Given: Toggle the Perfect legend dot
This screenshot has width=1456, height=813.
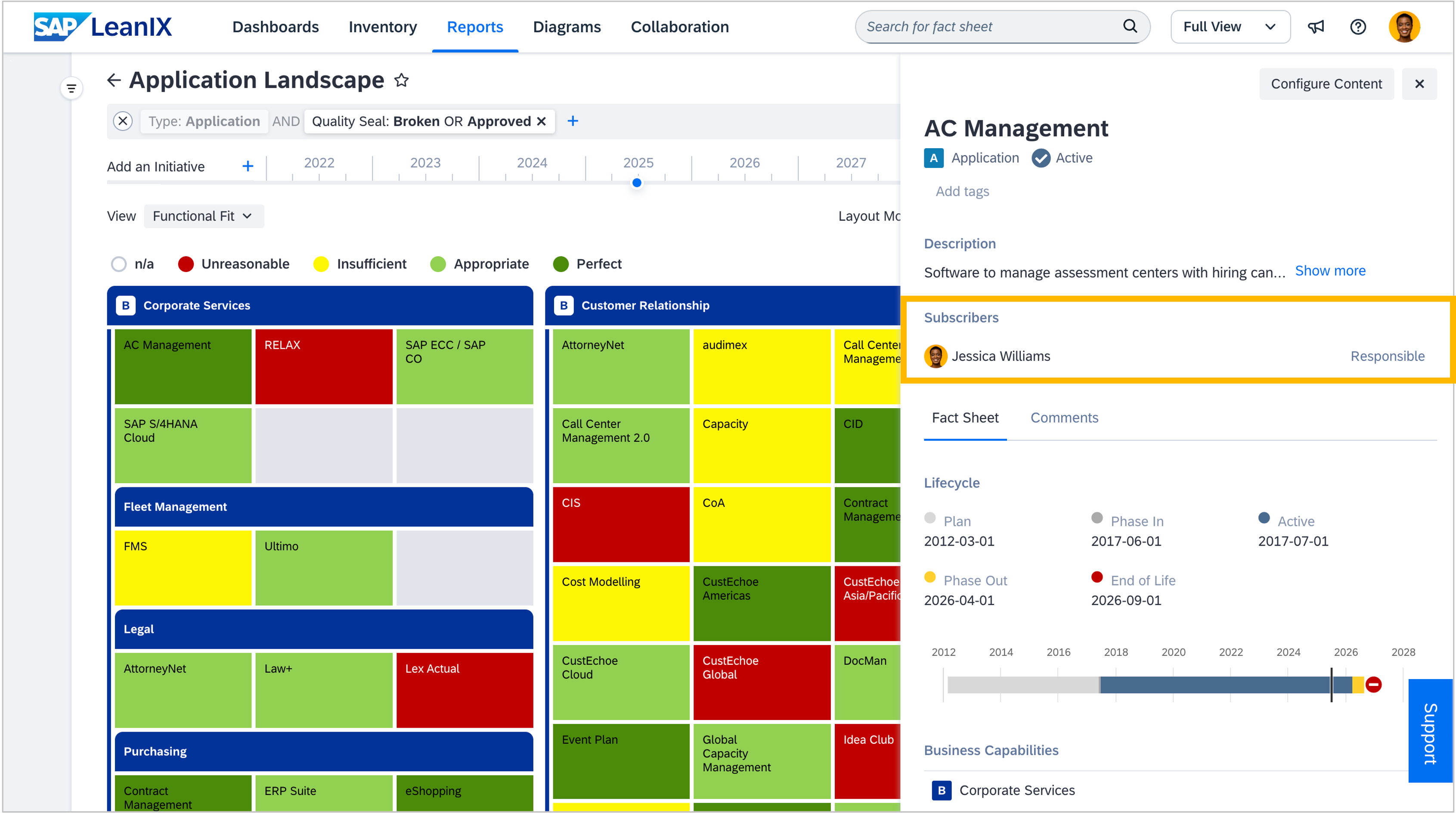Looking at the screenshot, I should [x=561, y=264].
